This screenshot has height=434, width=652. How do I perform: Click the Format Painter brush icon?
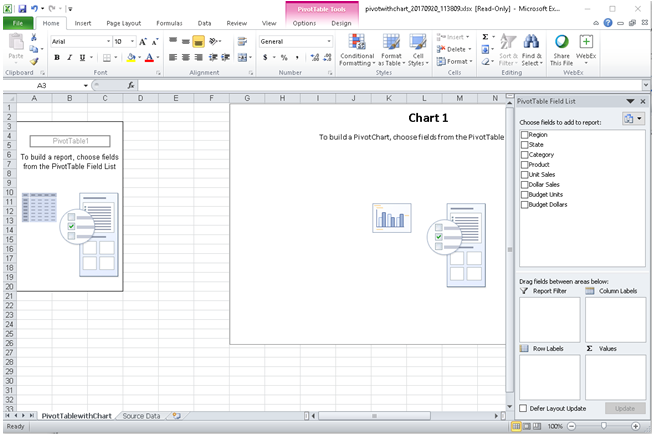coord(35,61)
